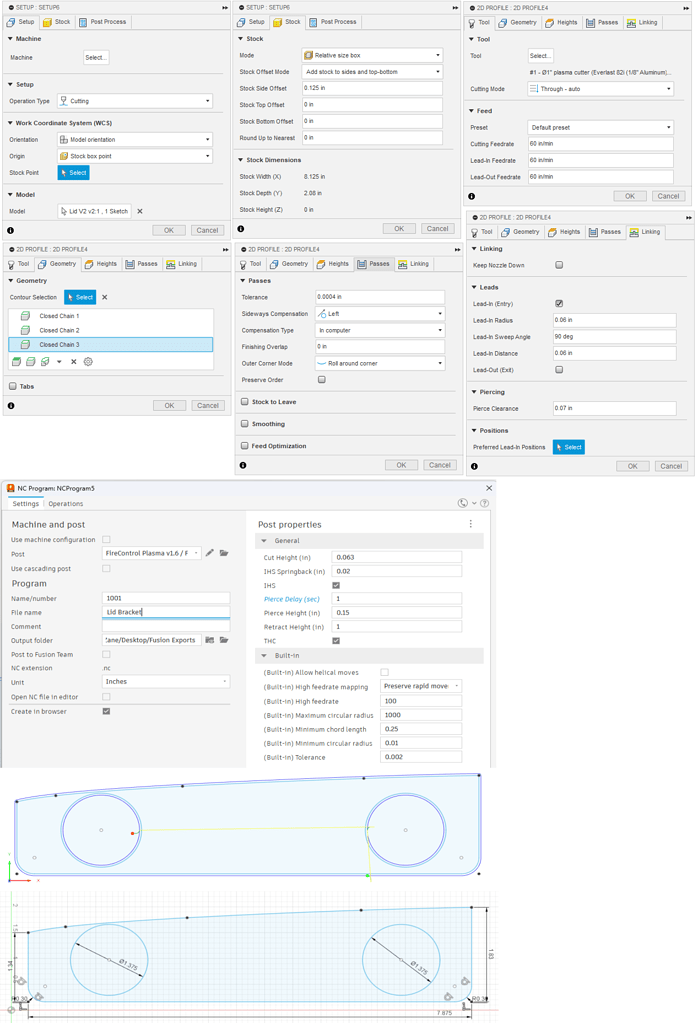This screenshot has height=1023, width=698.
Task: Clear contour selection with the X icon
Action: tap(105, 297)
